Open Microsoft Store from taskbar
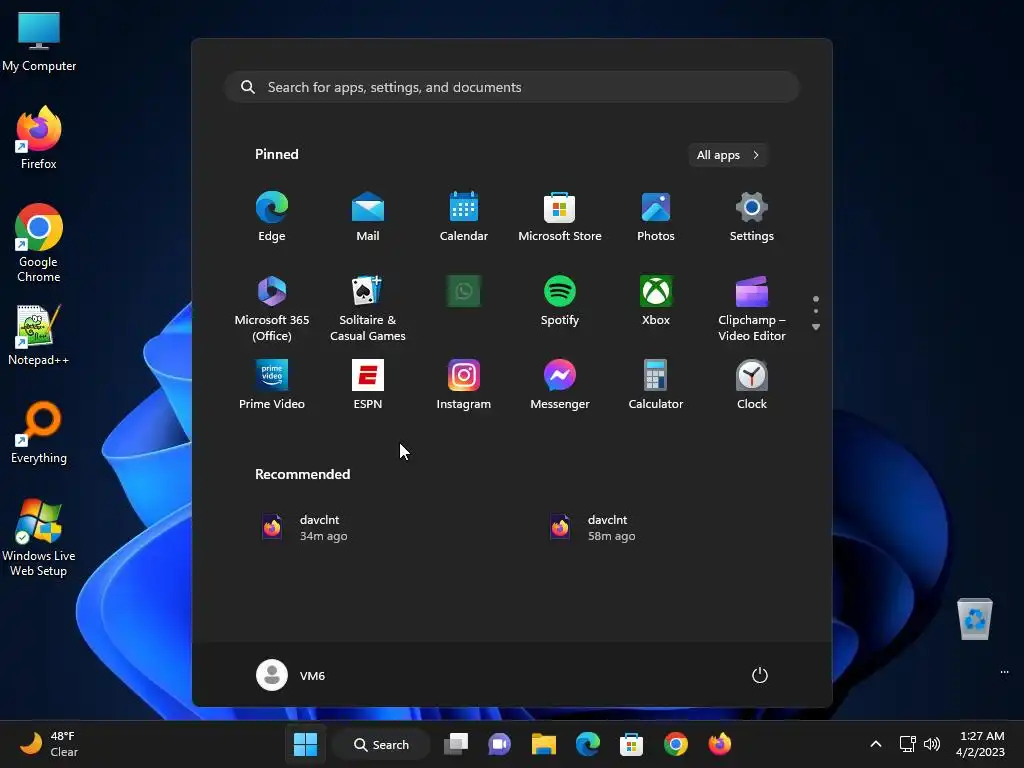The image size is (1024, 768). click(x=632, y=744)
